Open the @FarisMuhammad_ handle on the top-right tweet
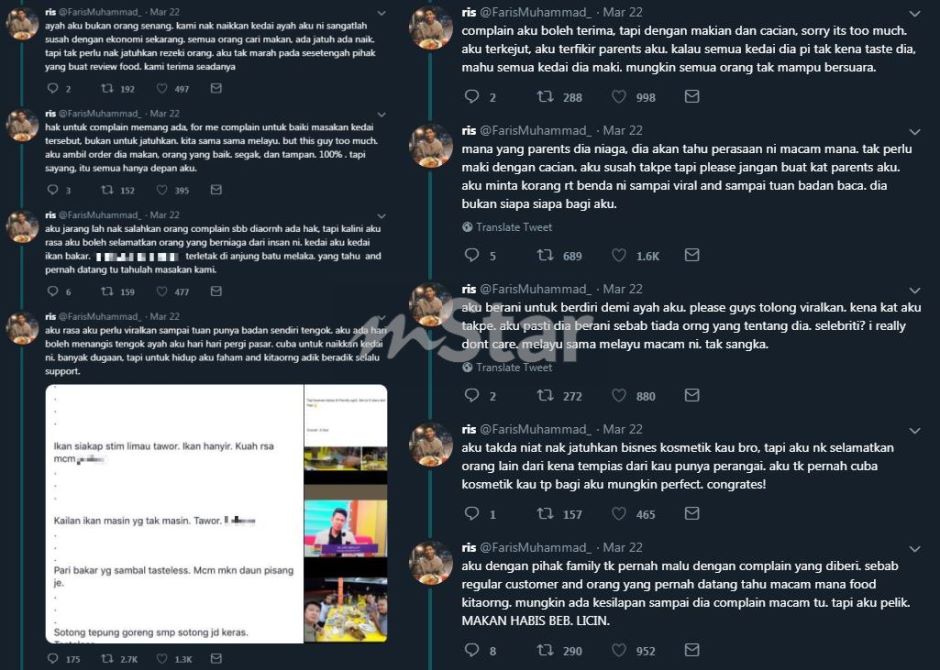Screen dimensions: 940x670 click(535, 12)
